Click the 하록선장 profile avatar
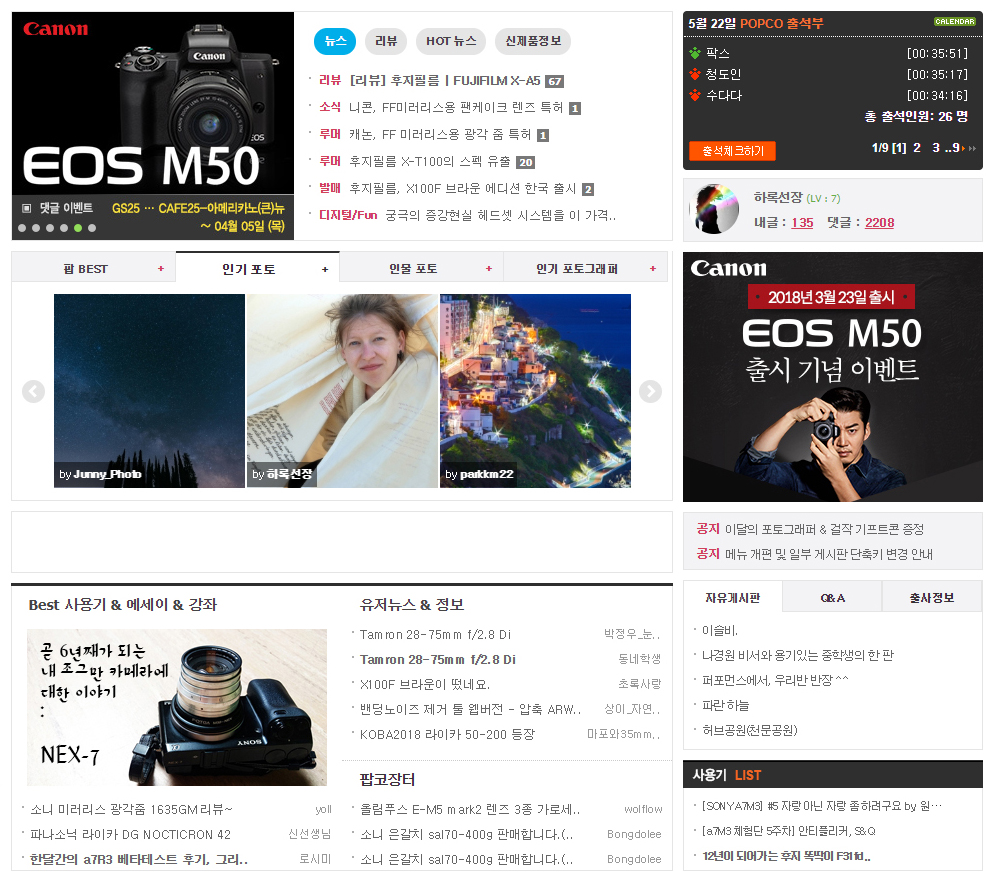Viewport: 994px width, 882px height. (715, 209)
